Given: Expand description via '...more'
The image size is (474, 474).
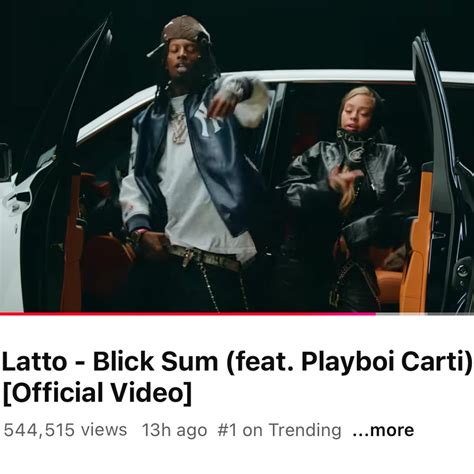Looking at the screenshot, I should [x=383, y=430].
